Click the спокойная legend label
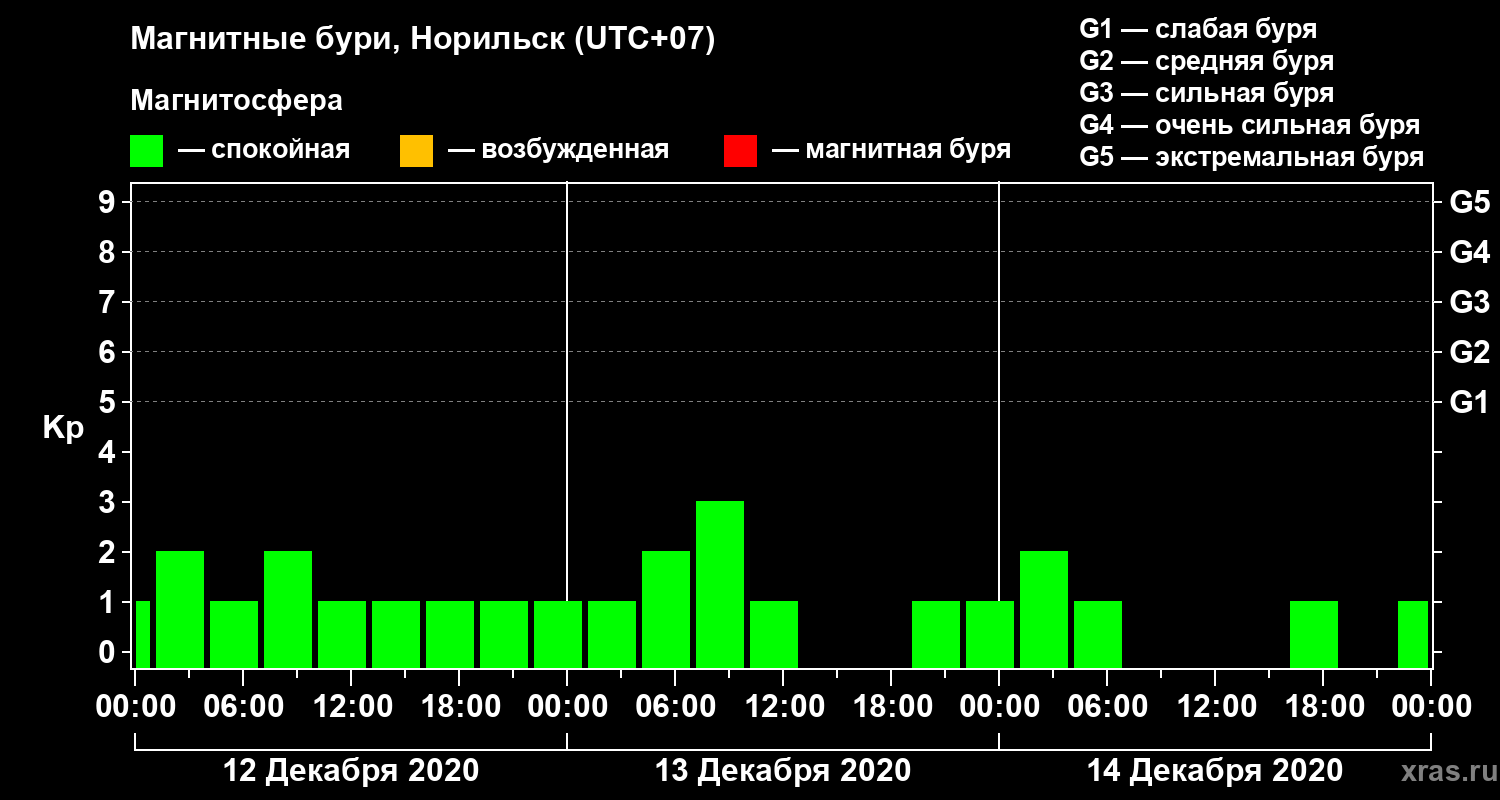The height and width of the screenshot is (800, 1500). (280, 150)
